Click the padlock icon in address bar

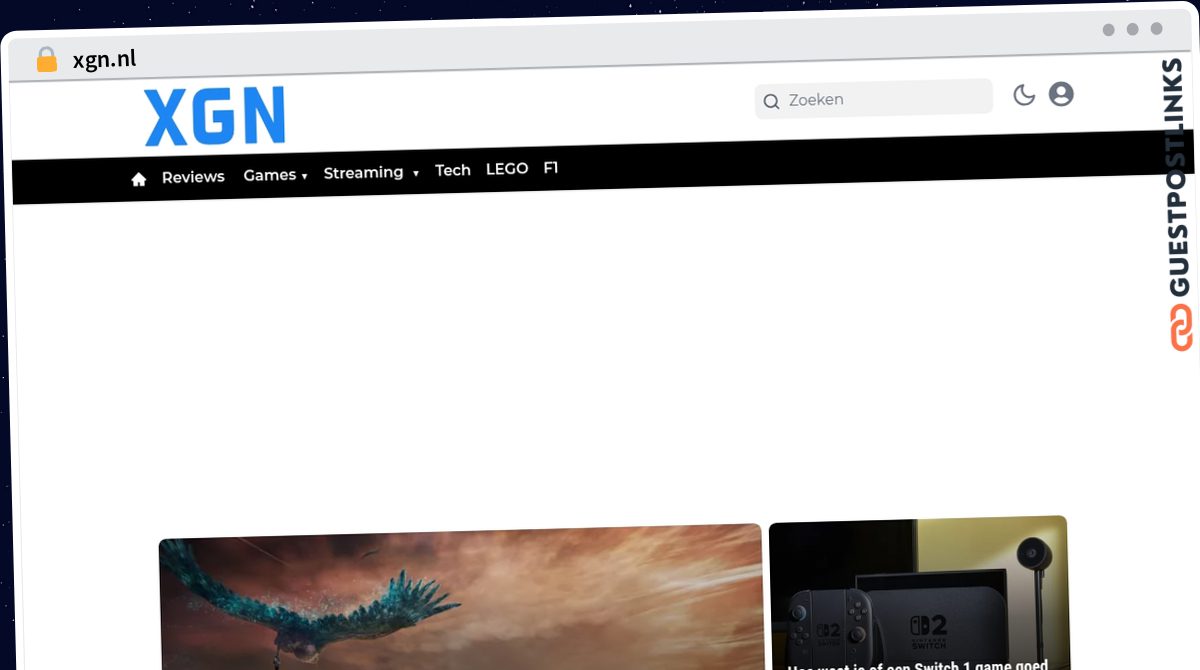tap(47, 60)
